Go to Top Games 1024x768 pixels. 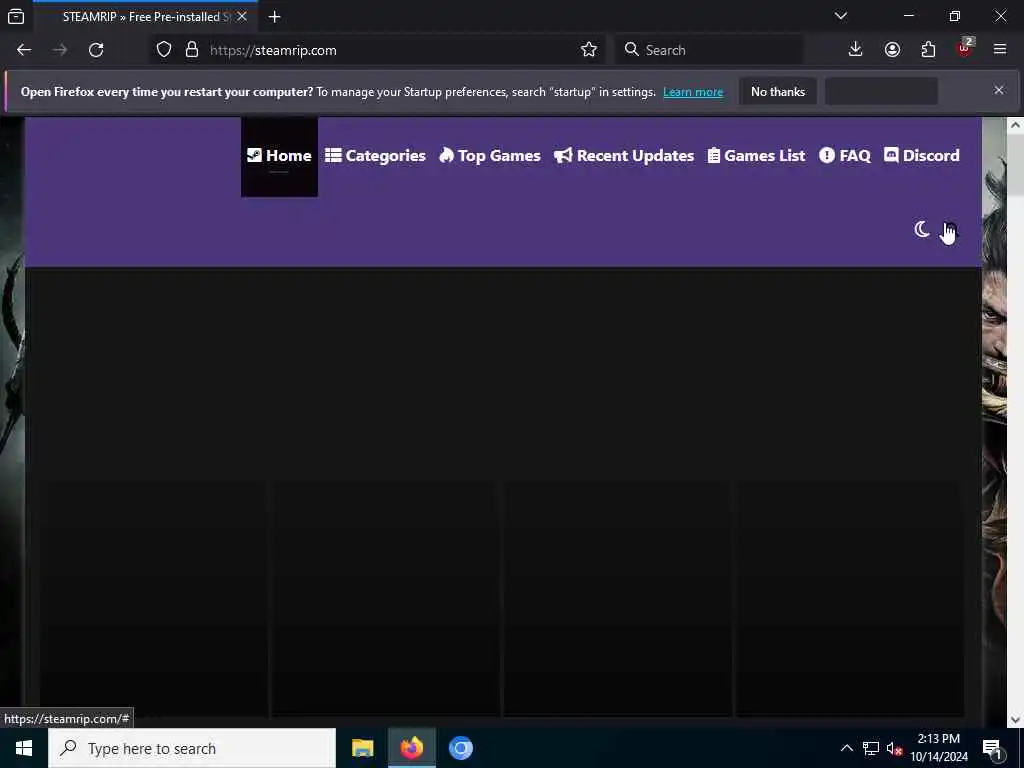click(x=490, y=156)
